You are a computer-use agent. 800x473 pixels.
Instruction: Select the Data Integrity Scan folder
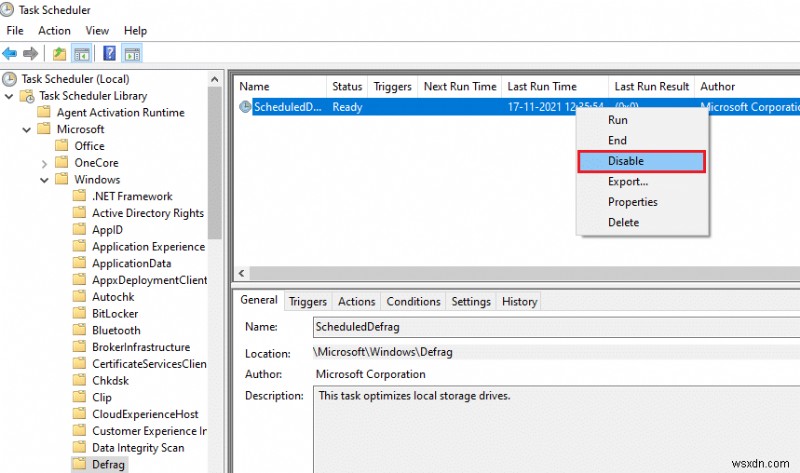[138, 447]
